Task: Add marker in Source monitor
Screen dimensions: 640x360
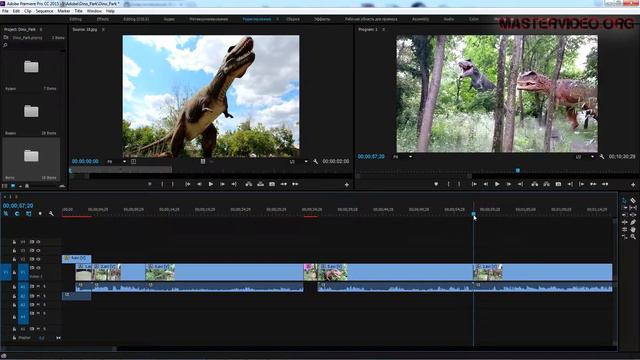Action: [x=149, y=184]
